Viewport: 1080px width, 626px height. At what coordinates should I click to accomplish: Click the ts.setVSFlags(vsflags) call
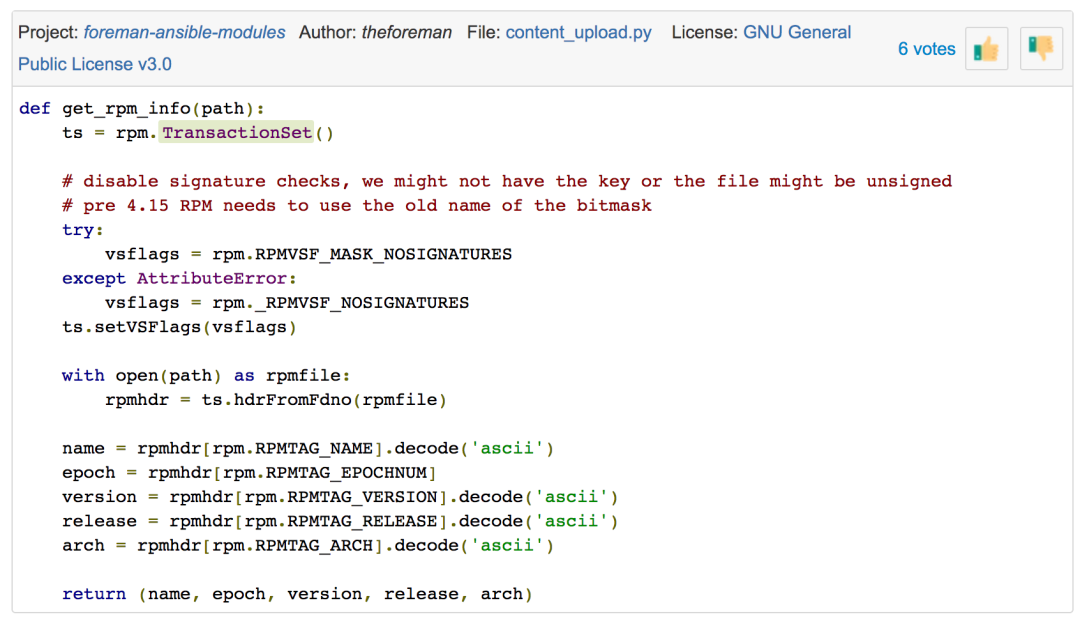179,327
